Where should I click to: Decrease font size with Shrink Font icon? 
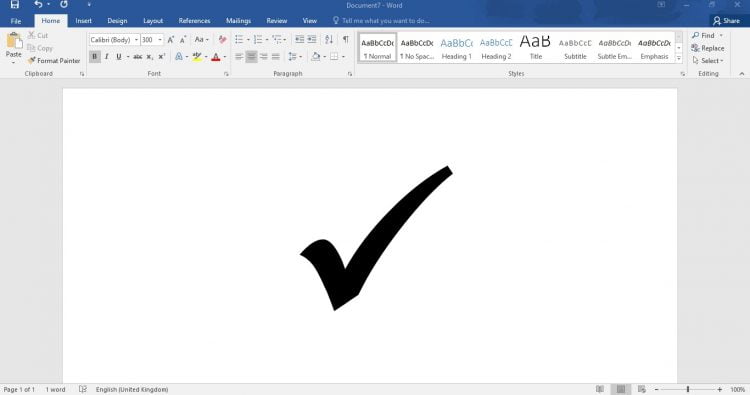click(x=183, y=40)
